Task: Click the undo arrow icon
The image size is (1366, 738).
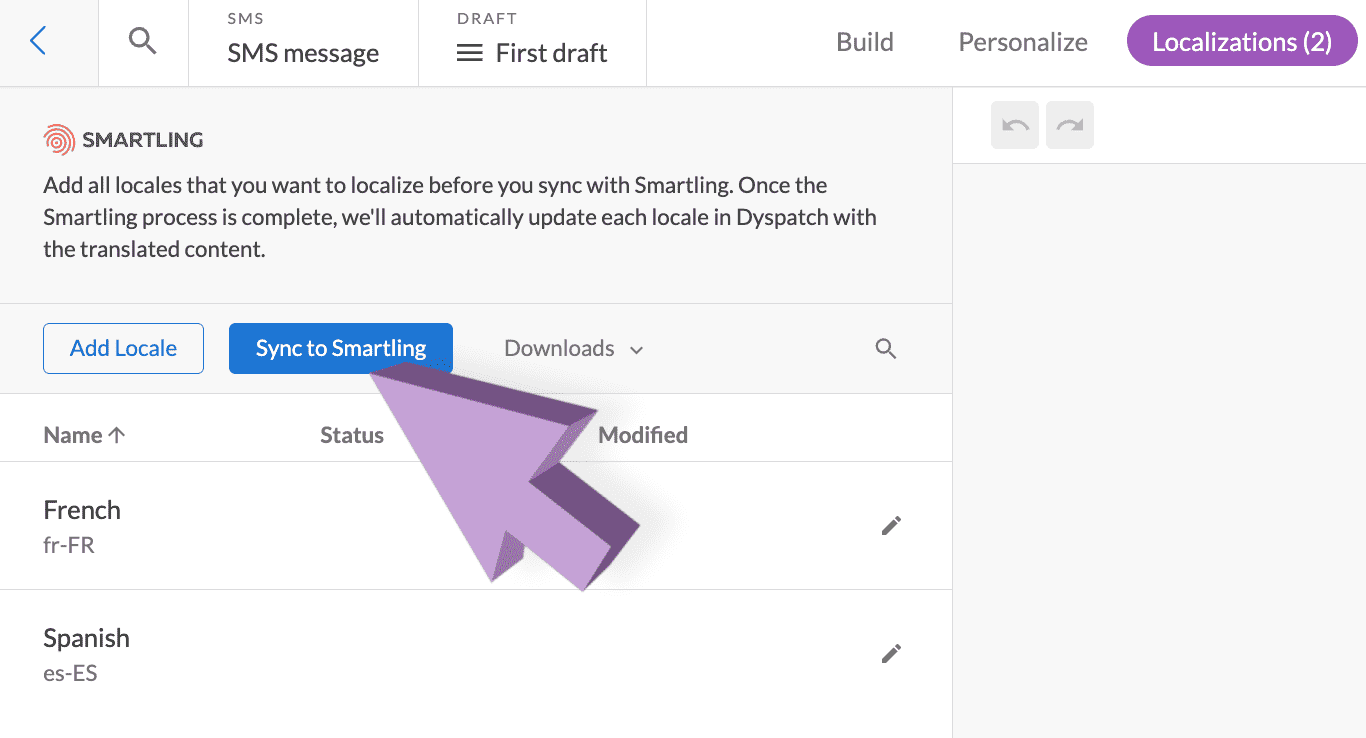Action: click(x=1015, y=125)
